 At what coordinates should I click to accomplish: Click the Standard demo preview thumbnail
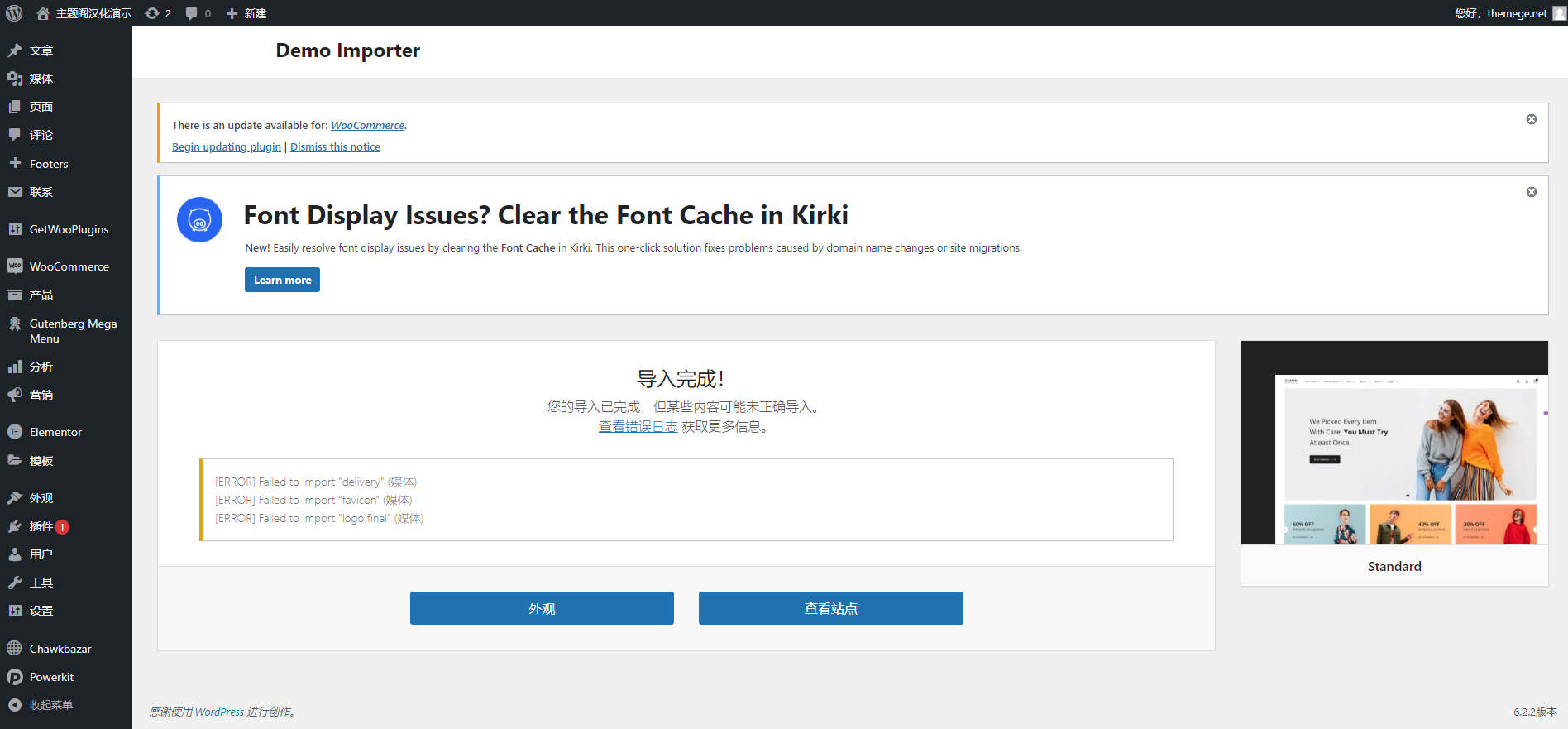[1394, 443]
